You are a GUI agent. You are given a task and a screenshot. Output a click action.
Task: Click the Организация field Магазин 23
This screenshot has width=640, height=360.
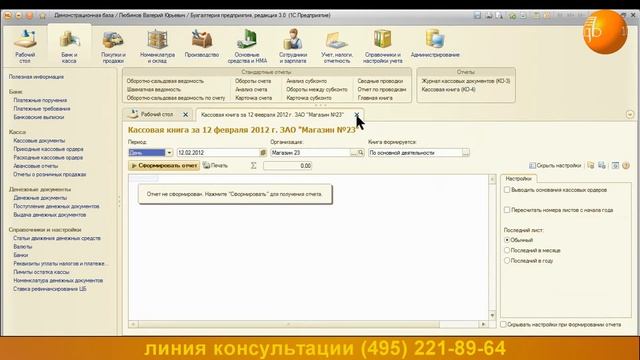(x=310, y=153)
